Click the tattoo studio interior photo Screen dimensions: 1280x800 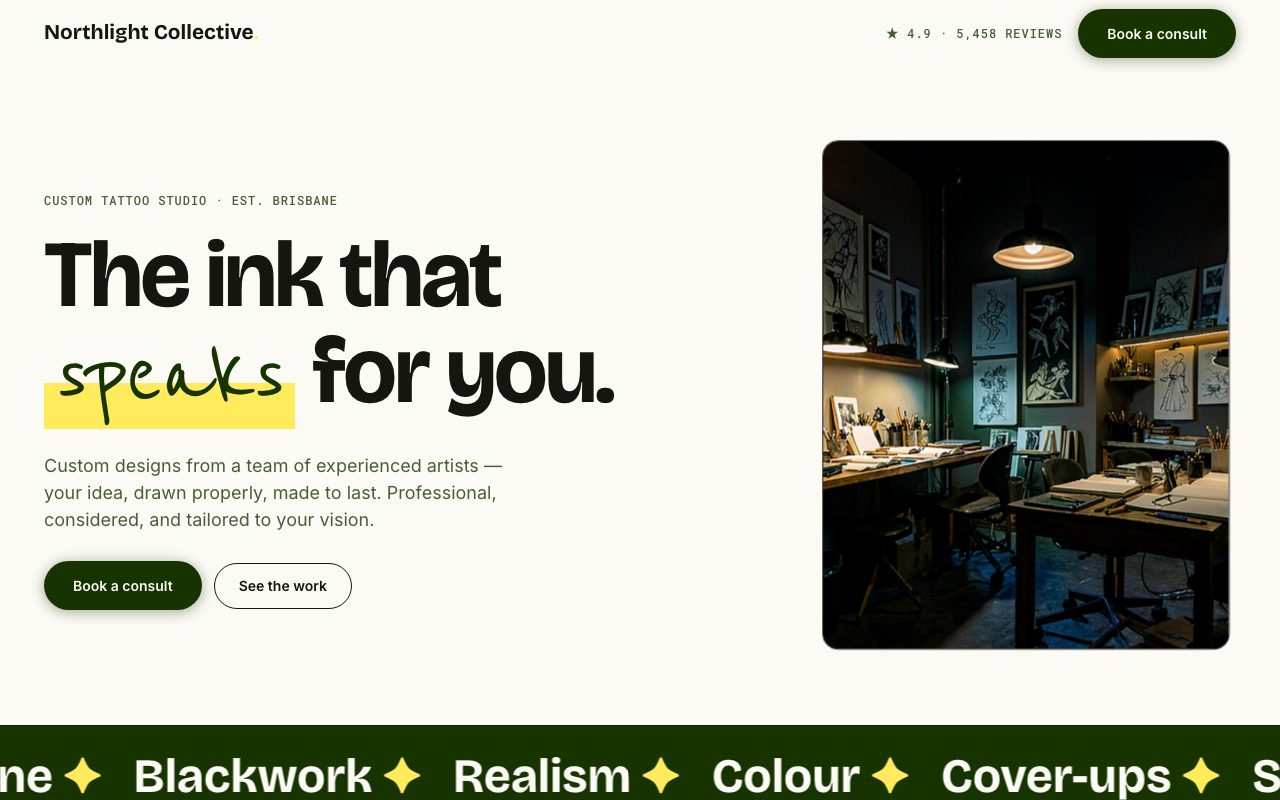tap(1026, 395)
